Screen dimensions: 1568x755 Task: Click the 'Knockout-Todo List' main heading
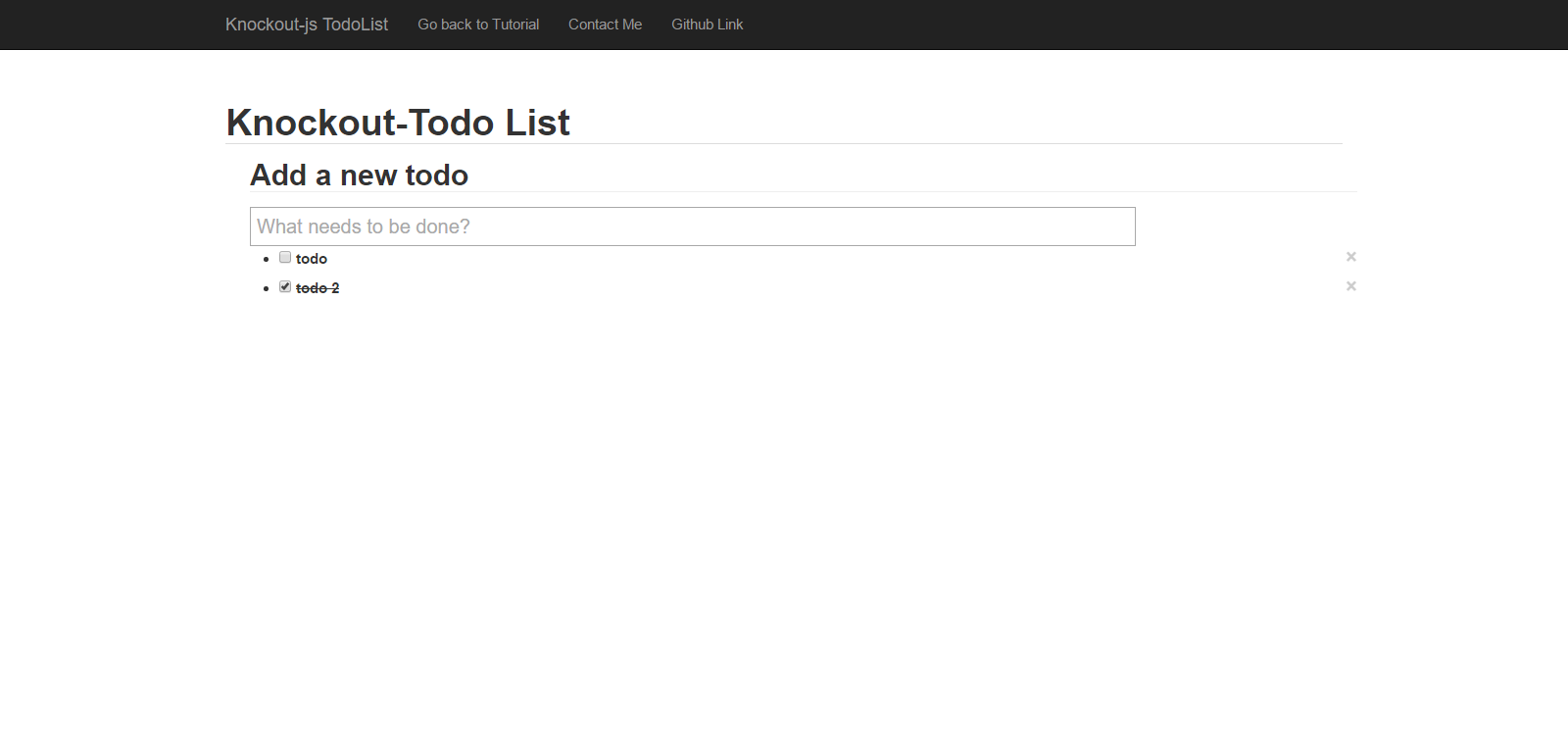pos(398,123)
